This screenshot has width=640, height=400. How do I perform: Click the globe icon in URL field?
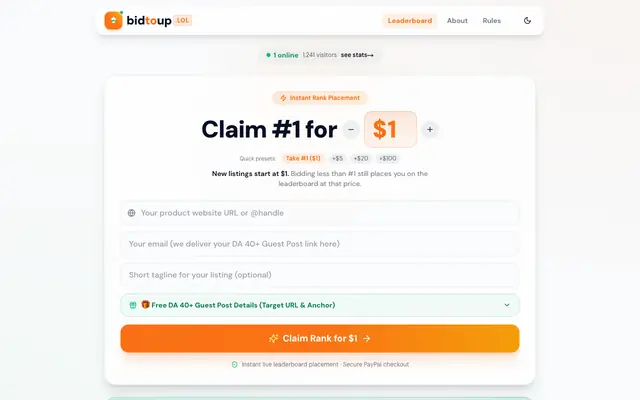pos(131,213)
